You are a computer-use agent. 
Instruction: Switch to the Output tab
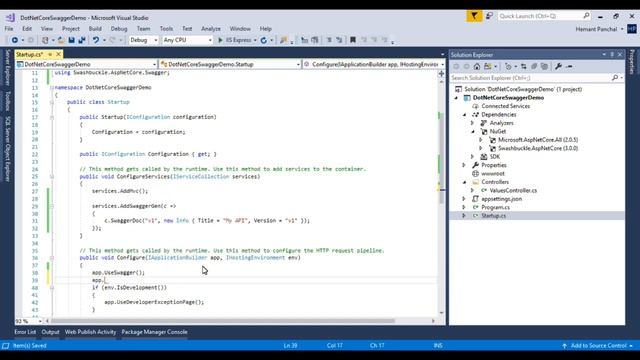[50, 332]
